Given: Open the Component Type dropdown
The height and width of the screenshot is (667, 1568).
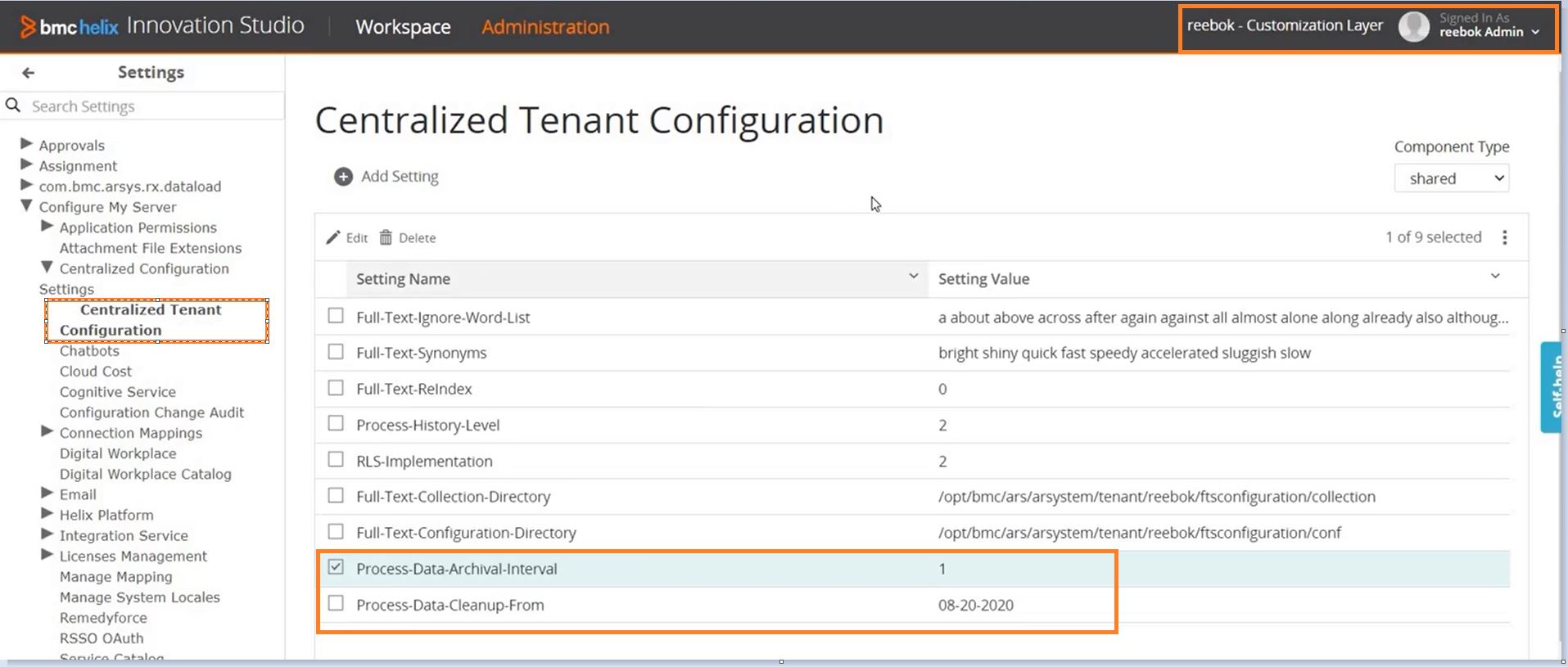Looking at the screenshot, I should click(1452, 178).
